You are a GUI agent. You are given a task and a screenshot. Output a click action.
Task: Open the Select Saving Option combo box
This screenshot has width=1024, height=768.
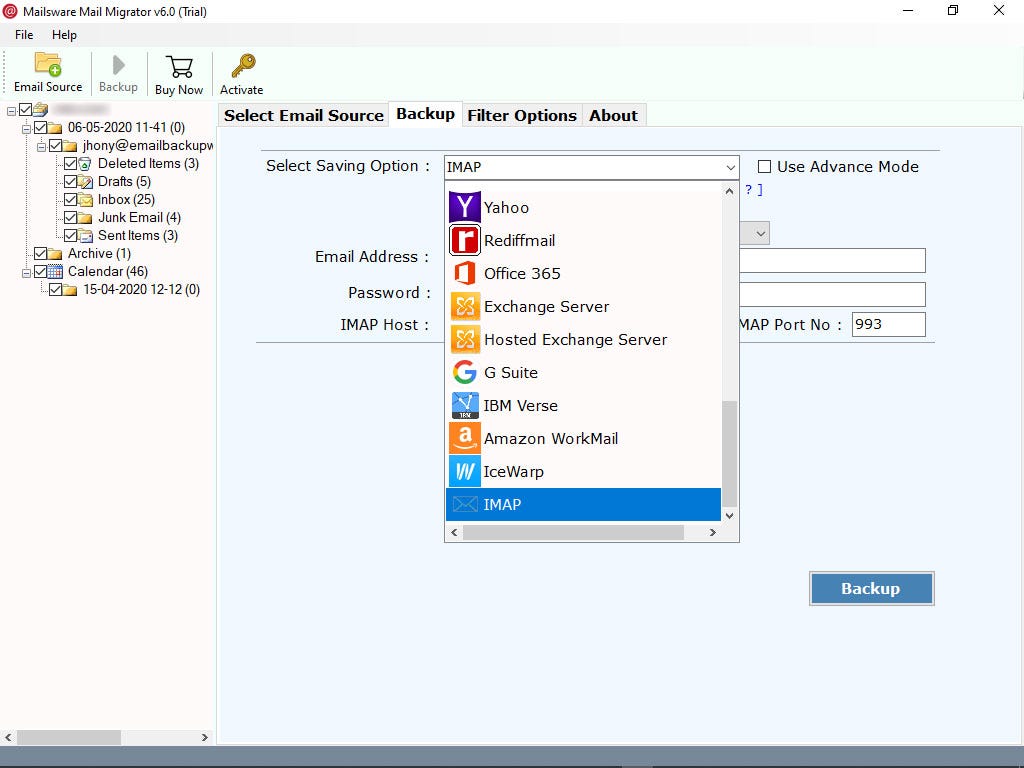pyautogui.click(x=591, y=167)
